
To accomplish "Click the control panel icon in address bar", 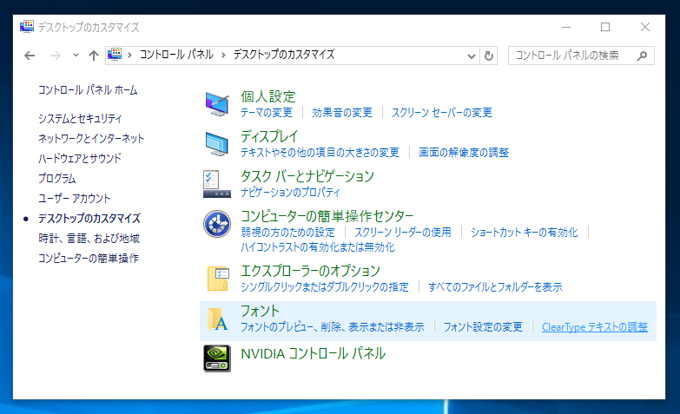I will coord(114,55).
